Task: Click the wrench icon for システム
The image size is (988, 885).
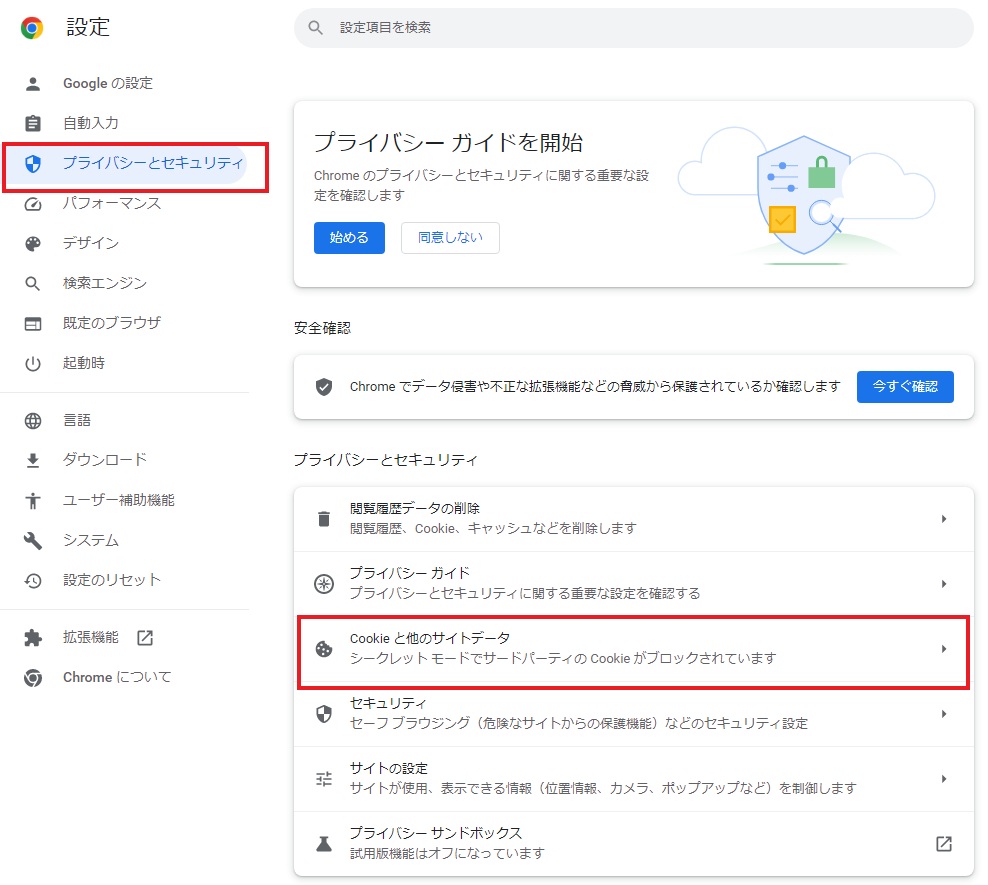Action: (33, 541)
